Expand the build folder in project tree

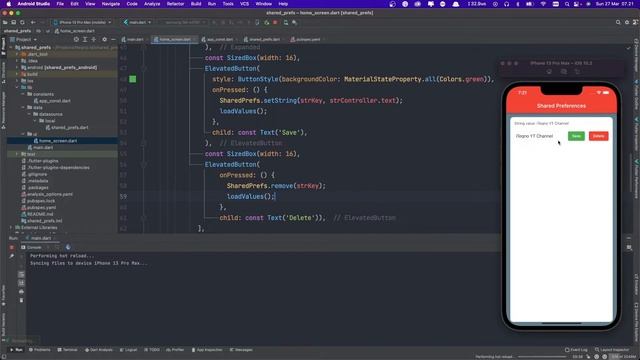[x=17, y=74]
